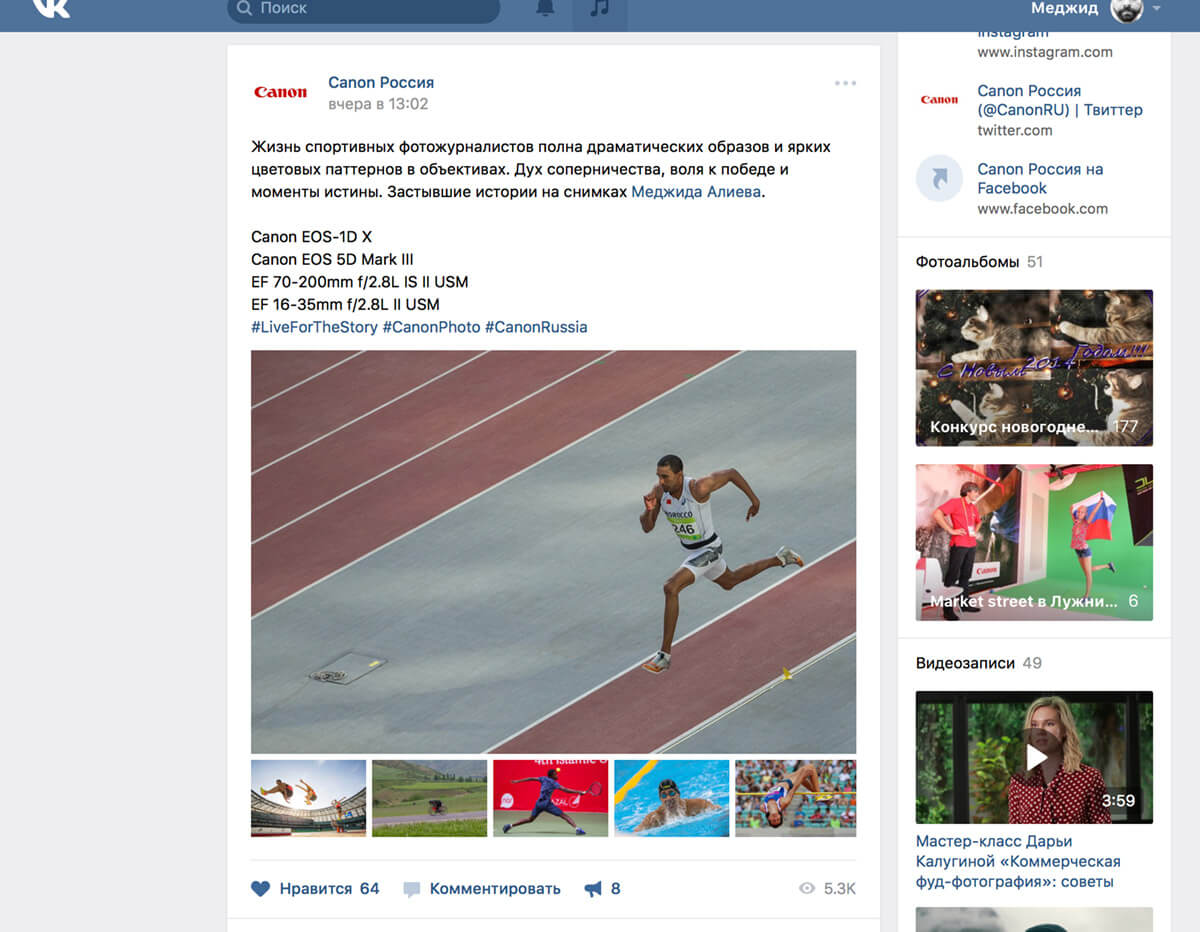Screen dimensions: 1200x932
Task: Open the Canon Россия Twitter link
Action: tap(1060, 100)
